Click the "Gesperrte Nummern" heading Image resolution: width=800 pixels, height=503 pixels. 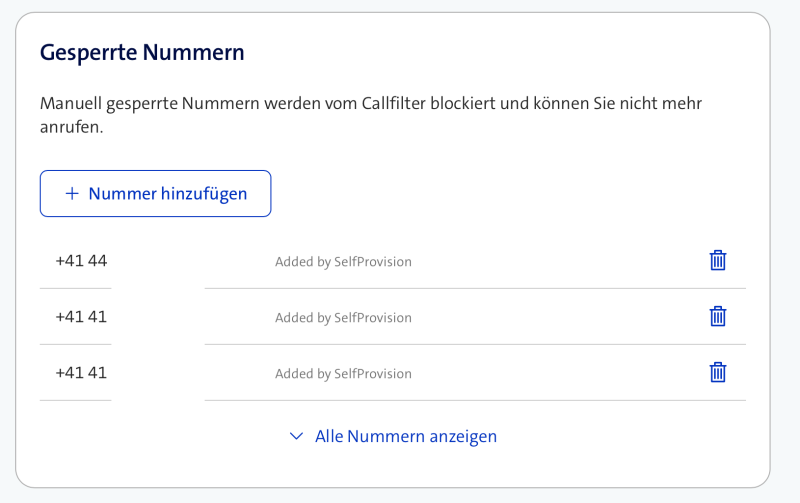click(142, 53)
